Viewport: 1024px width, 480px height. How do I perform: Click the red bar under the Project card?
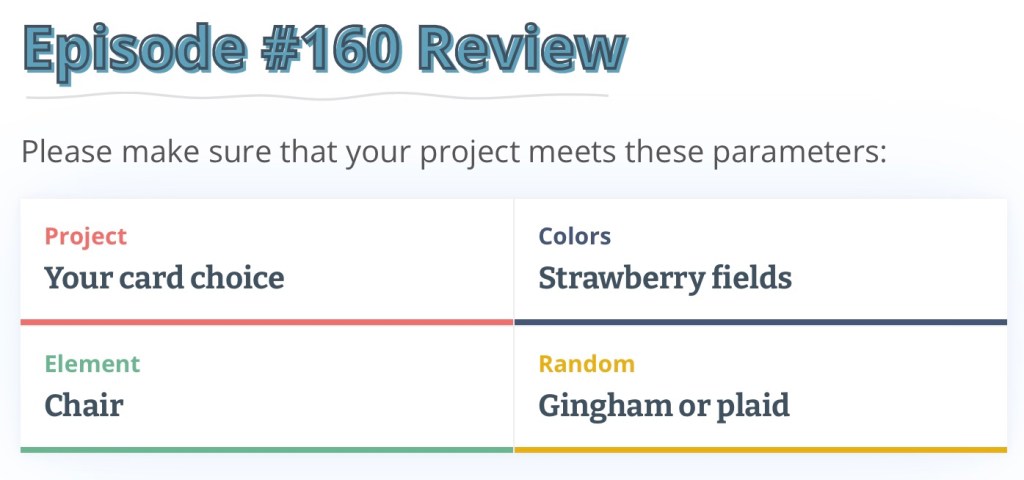tap(266, 322)
